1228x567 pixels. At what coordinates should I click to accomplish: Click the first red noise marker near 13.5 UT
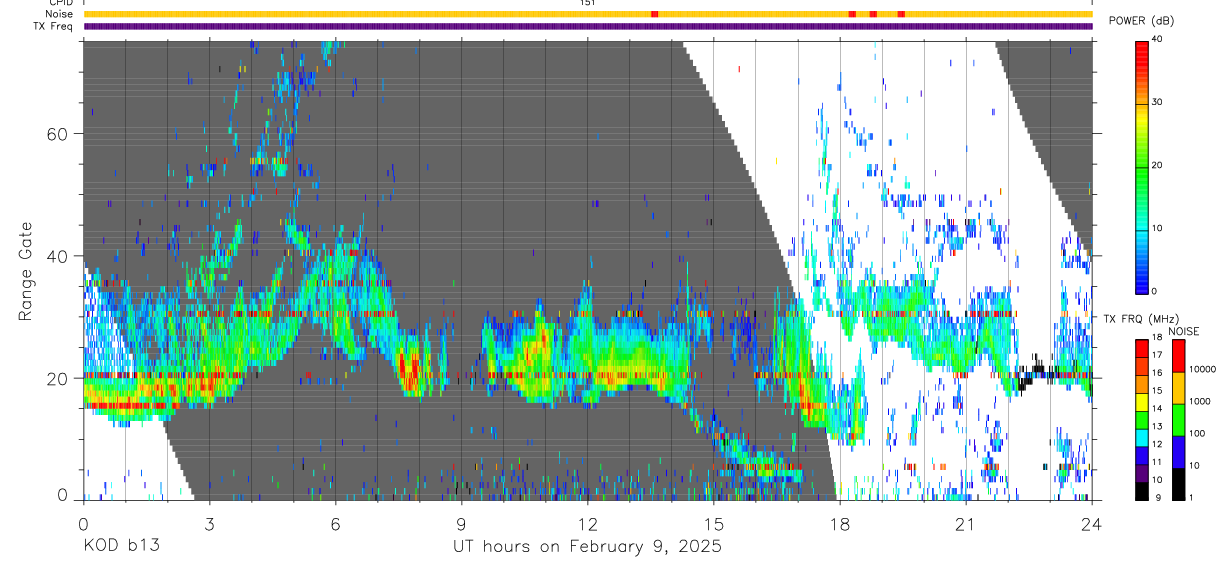[654, 14]
